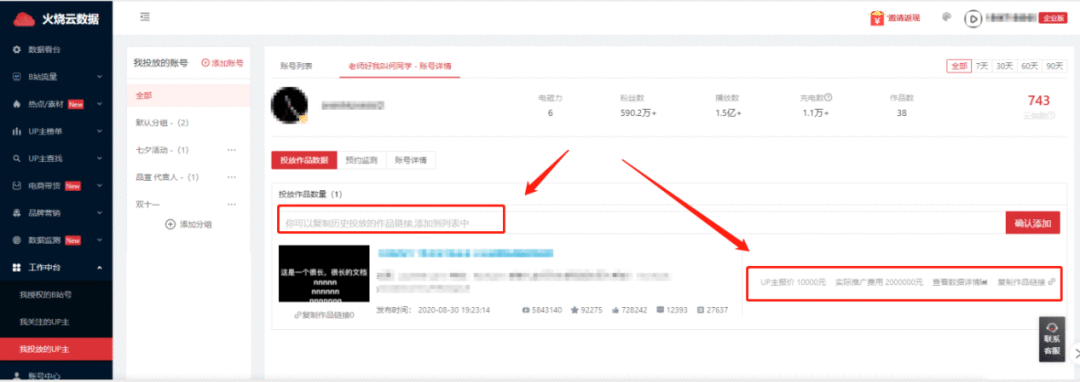
Task: Select the lower 账号详情 tab button
Action: click(411, 160)
